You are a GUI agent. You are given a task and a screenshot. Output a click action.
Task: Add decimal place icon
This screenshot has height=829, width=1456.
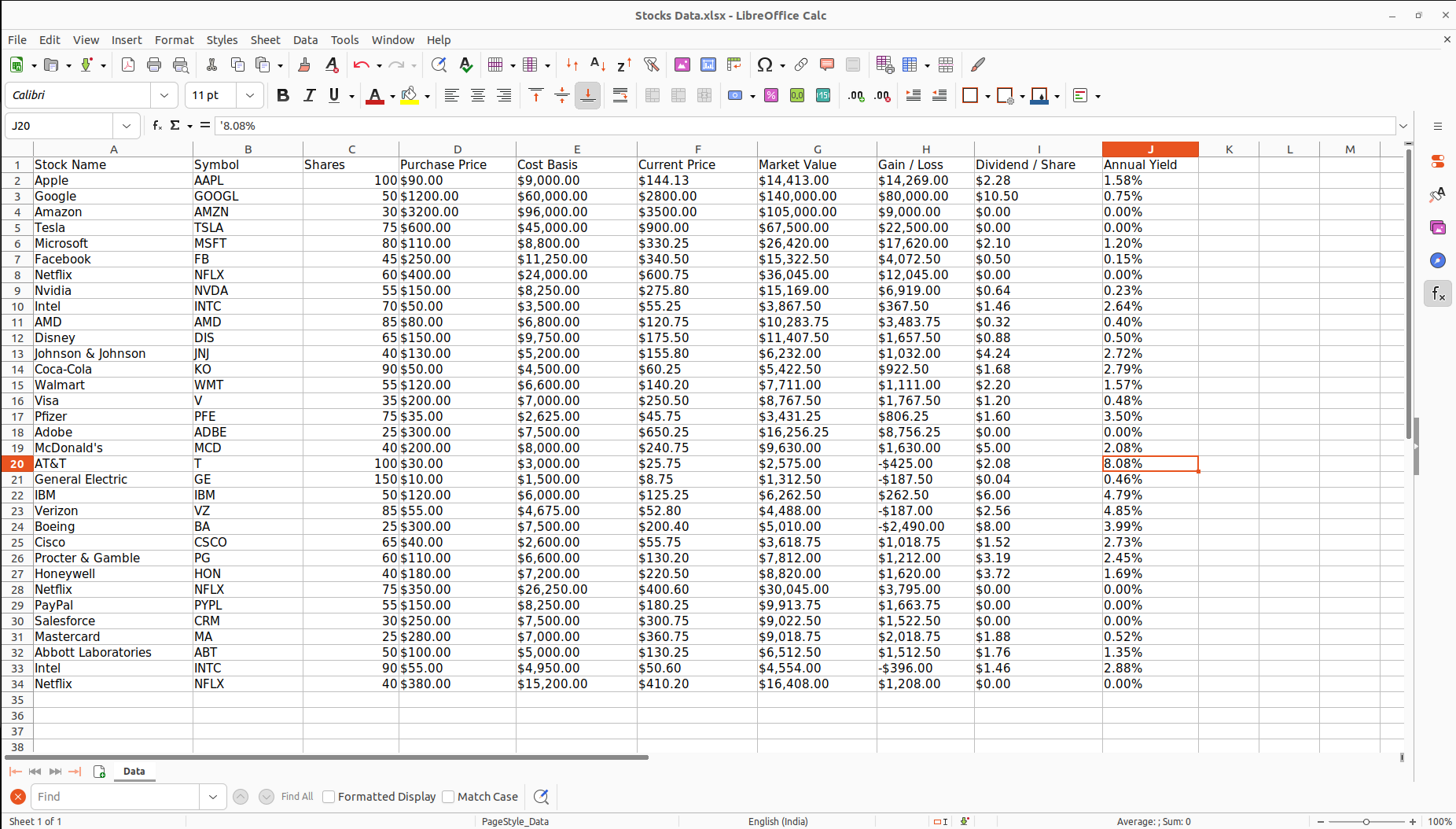856,95
